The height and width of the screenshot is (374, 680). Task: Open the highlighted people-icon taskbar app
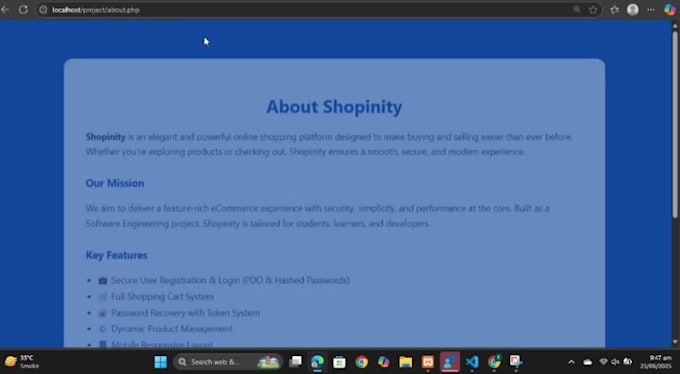[x=450, y=362]
